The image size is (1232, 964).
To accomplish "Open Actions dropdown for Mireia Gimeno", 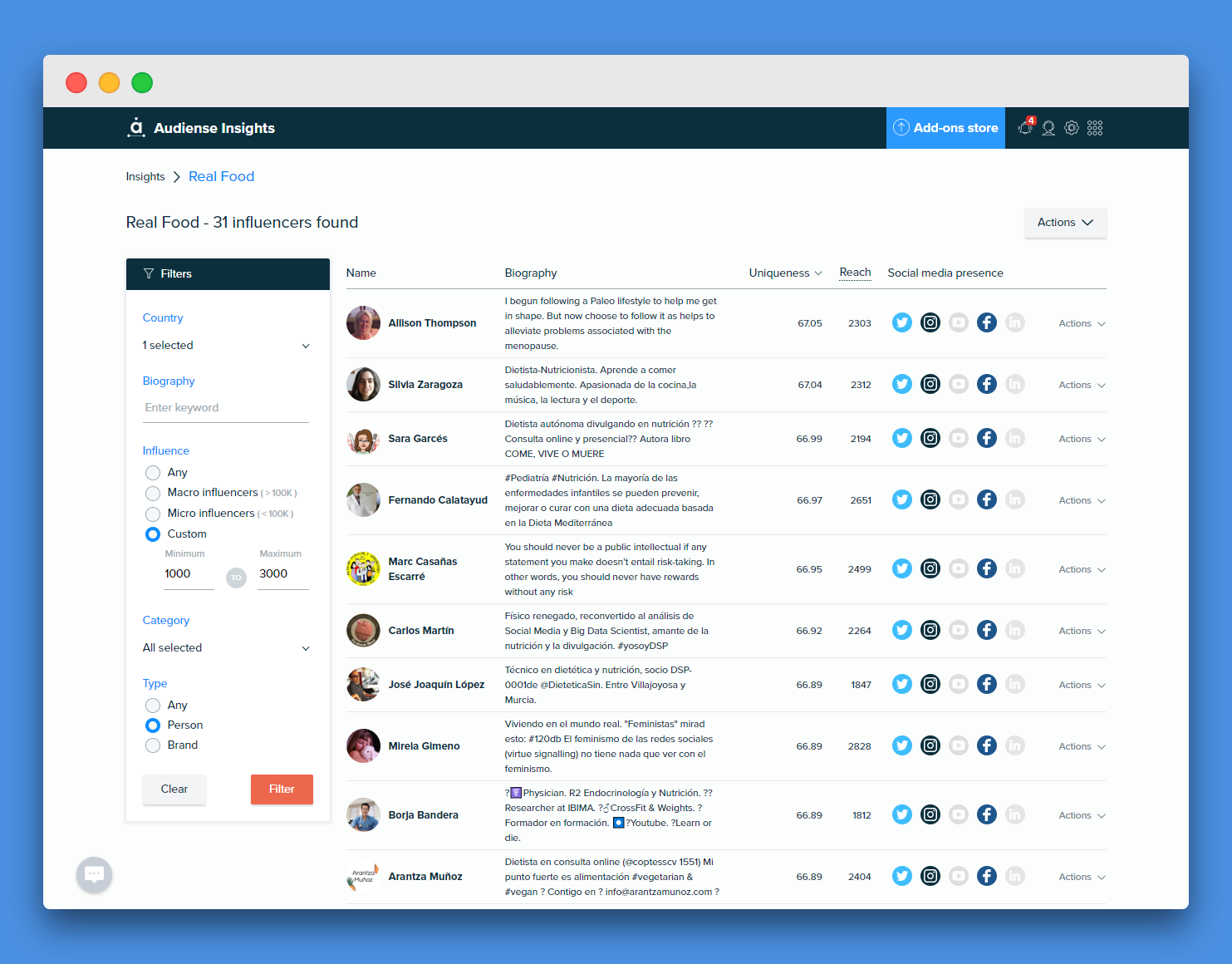I will 1082,746.
